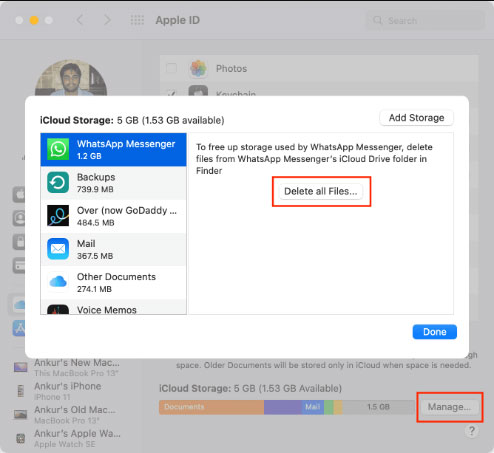Click the App Store sidebar icon behind dialog
494x453 pixels.
(19, 328)
